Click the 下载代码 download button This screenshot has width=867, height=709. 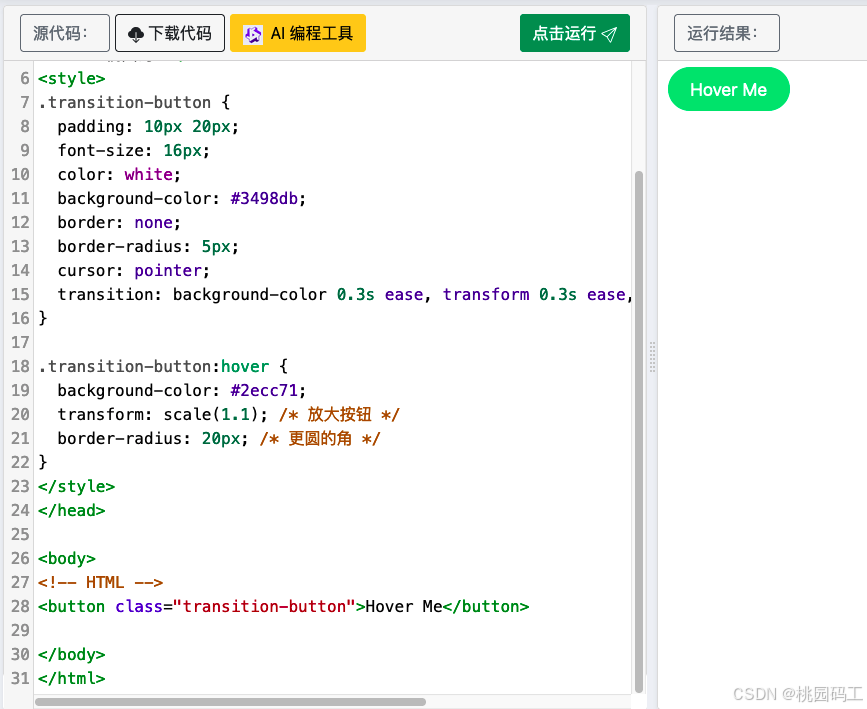click(170, 33)
